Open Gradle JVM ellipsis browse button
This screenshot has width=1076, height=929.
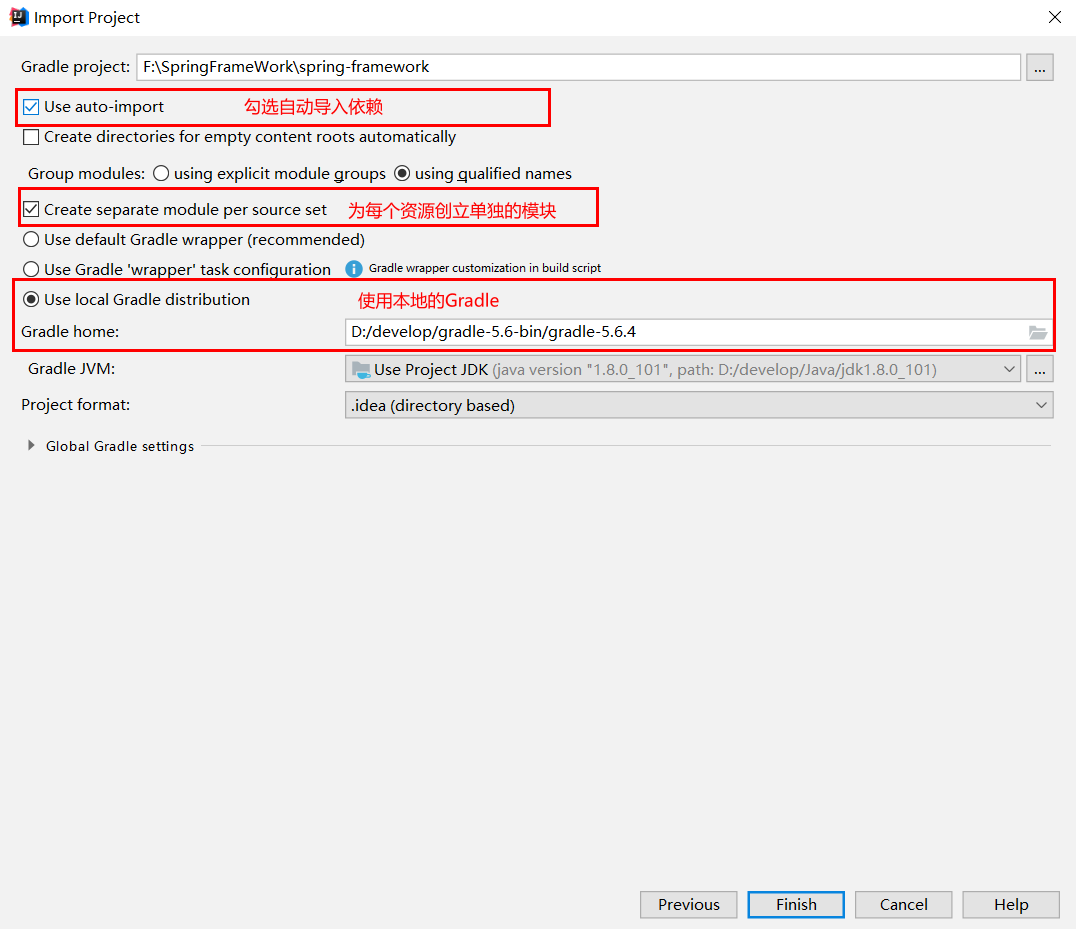[1040, 369]
